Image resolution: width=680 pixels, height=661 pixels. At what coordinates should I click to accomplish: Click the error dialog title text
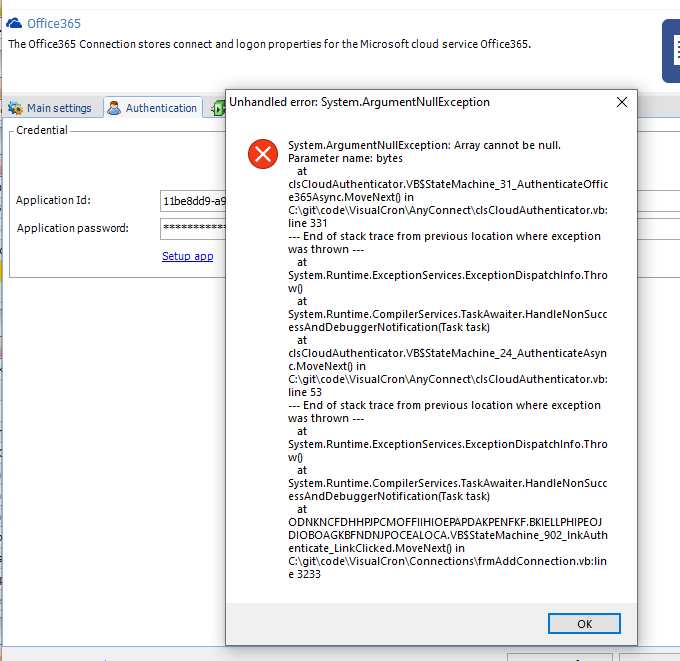(359, 102)
